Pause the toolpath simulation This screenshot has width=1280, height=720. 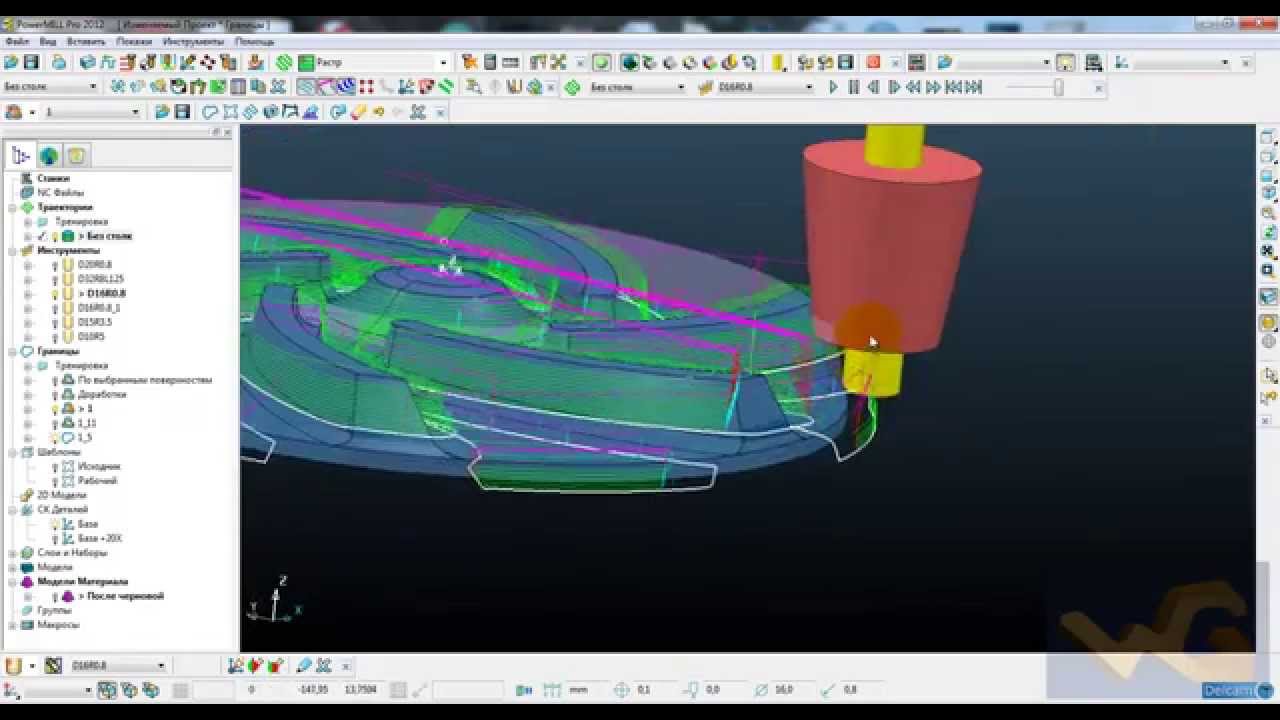853,87
